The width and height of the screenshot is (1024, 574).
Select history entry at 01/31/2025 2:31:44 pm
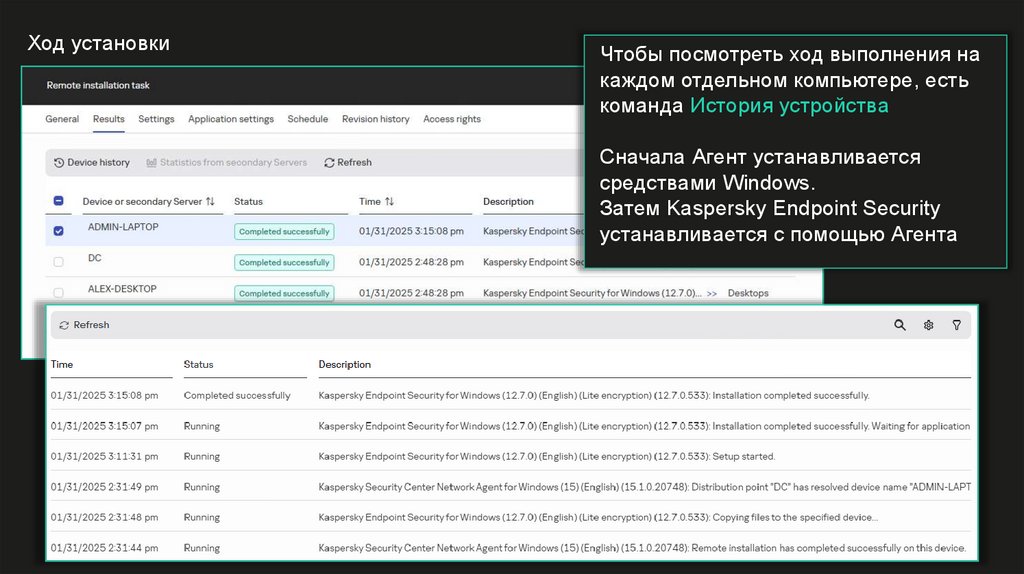point(511,548)
